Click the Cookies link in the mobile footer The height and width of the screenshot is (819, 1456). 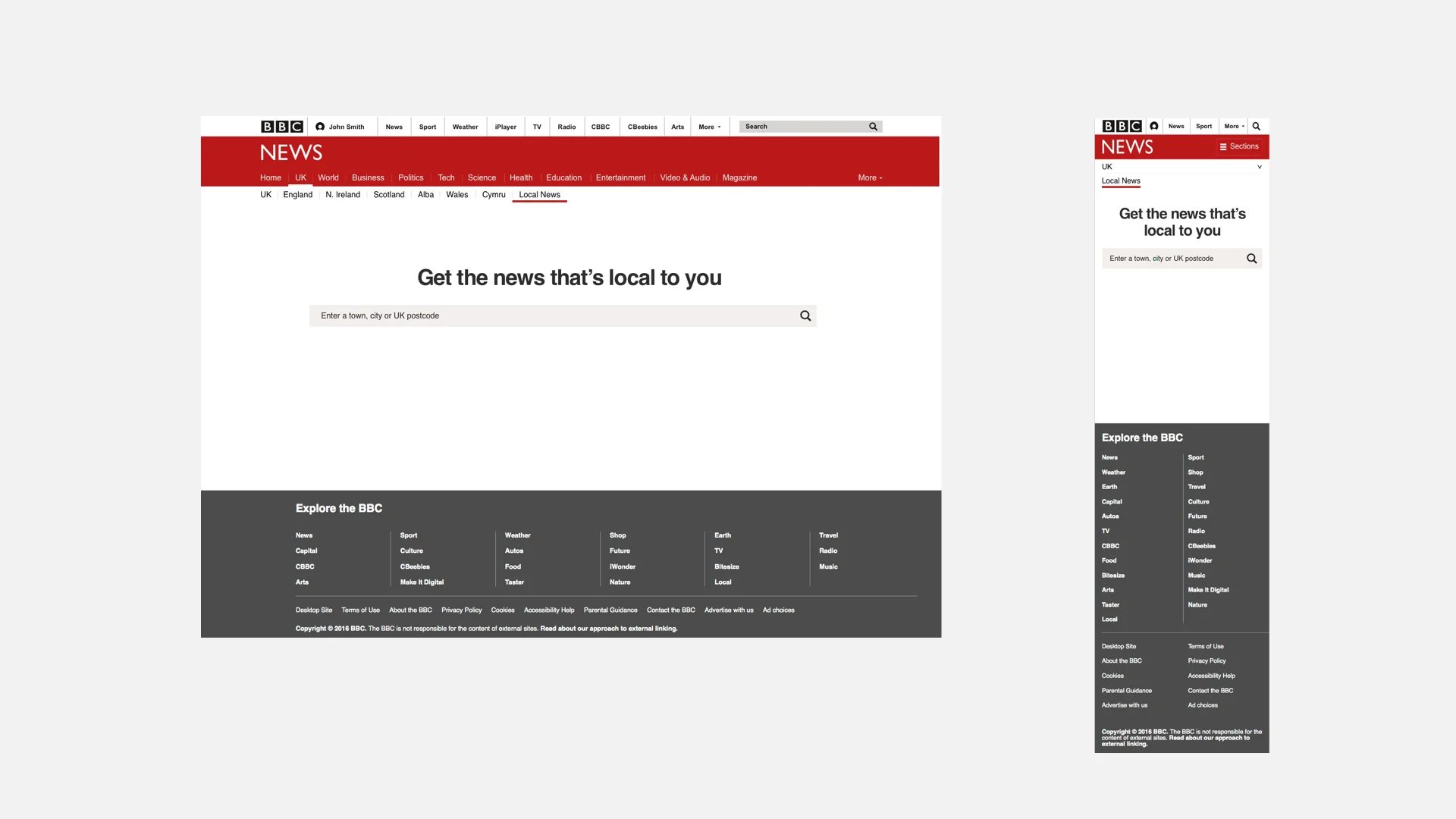pyautogui.click(x=1113, y=676)
